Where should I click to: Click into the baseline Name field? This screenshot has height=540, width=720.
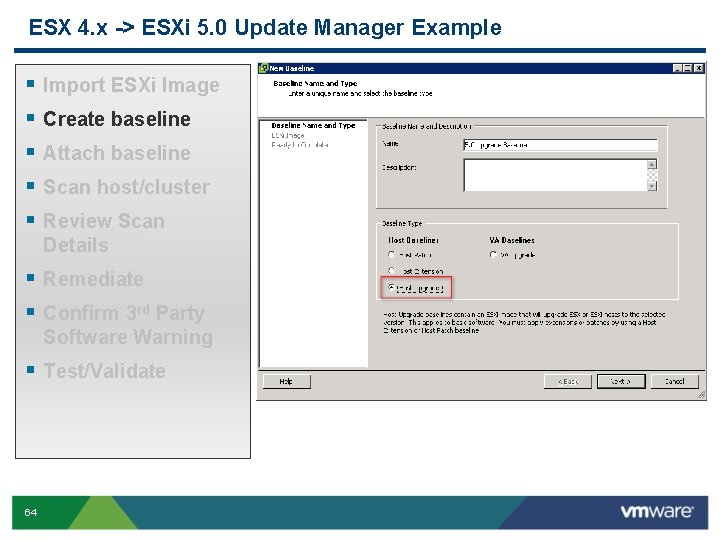tap(560, 145)
